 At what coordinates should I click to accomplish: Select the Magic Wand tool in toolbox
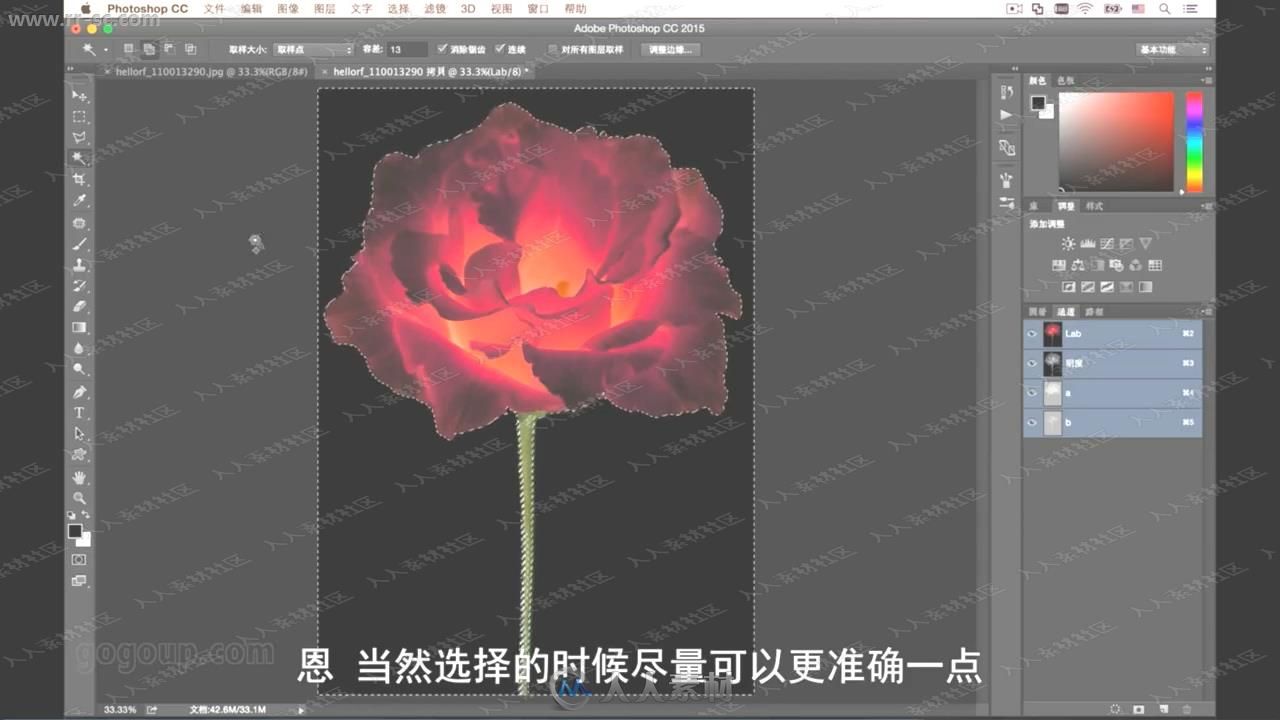(79, 159)
